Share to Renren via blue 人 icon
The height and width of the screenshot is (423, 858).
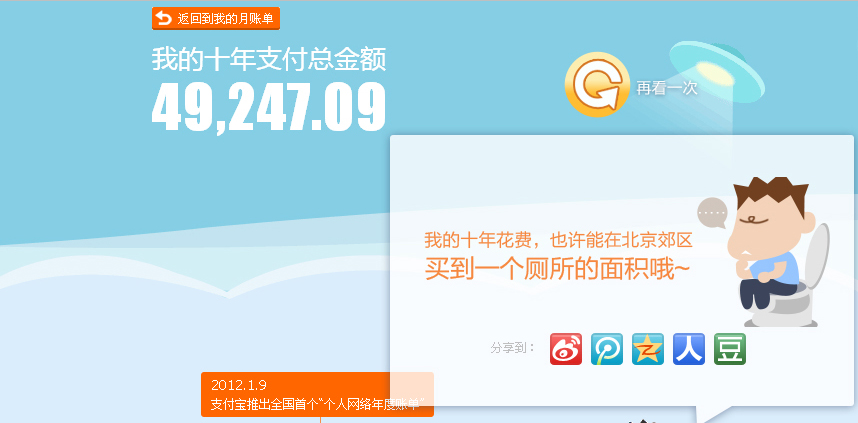[689, 349]
